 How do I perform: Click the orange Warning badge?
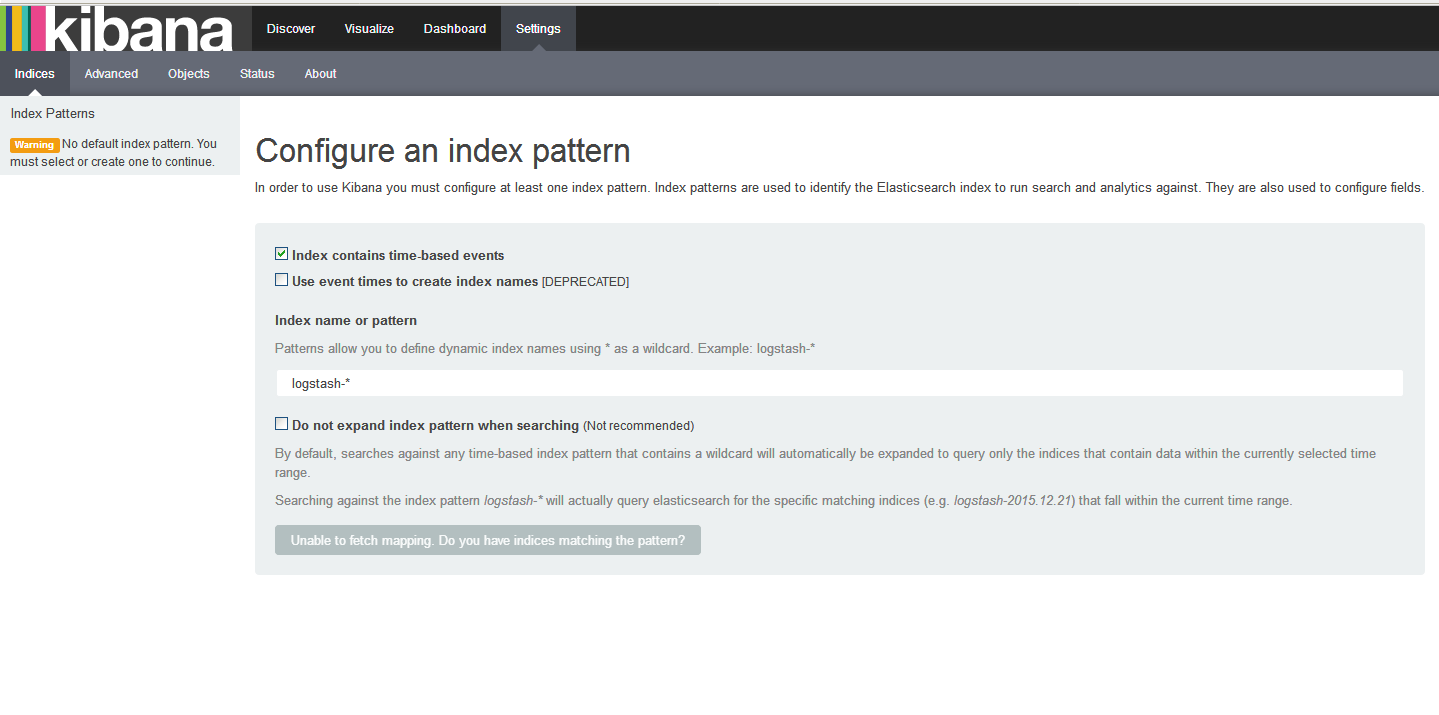click(35, 145)
